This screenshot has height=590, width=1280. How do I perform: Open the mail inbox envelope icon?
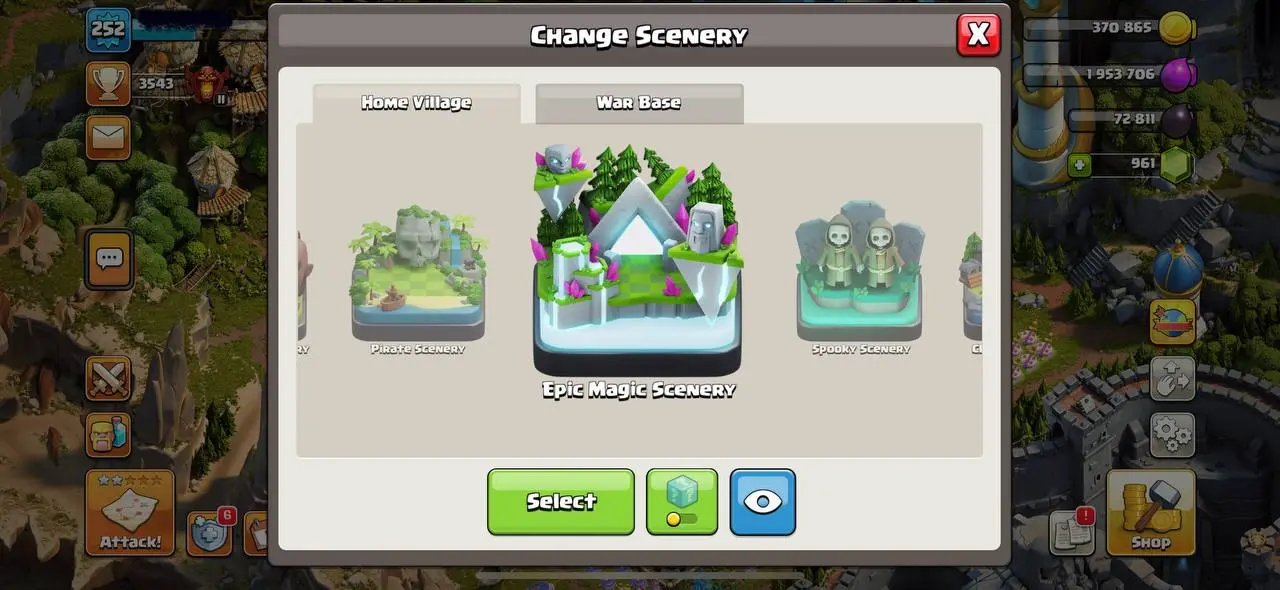(108, 137)
